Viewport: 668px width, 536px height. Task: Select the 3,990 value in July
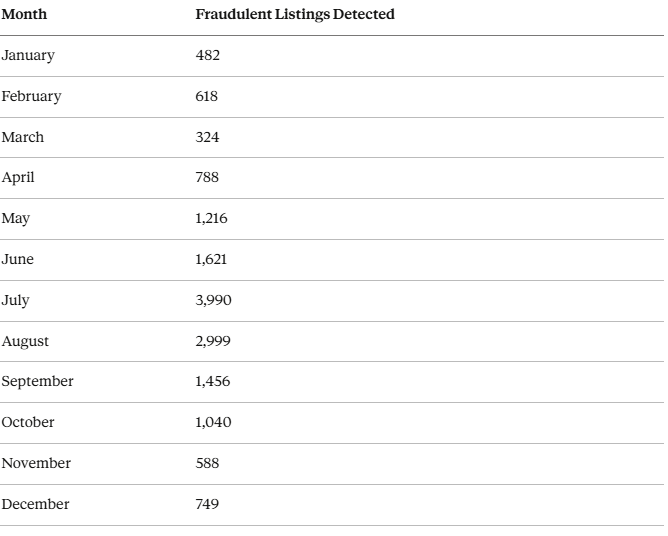pos(213,300)
